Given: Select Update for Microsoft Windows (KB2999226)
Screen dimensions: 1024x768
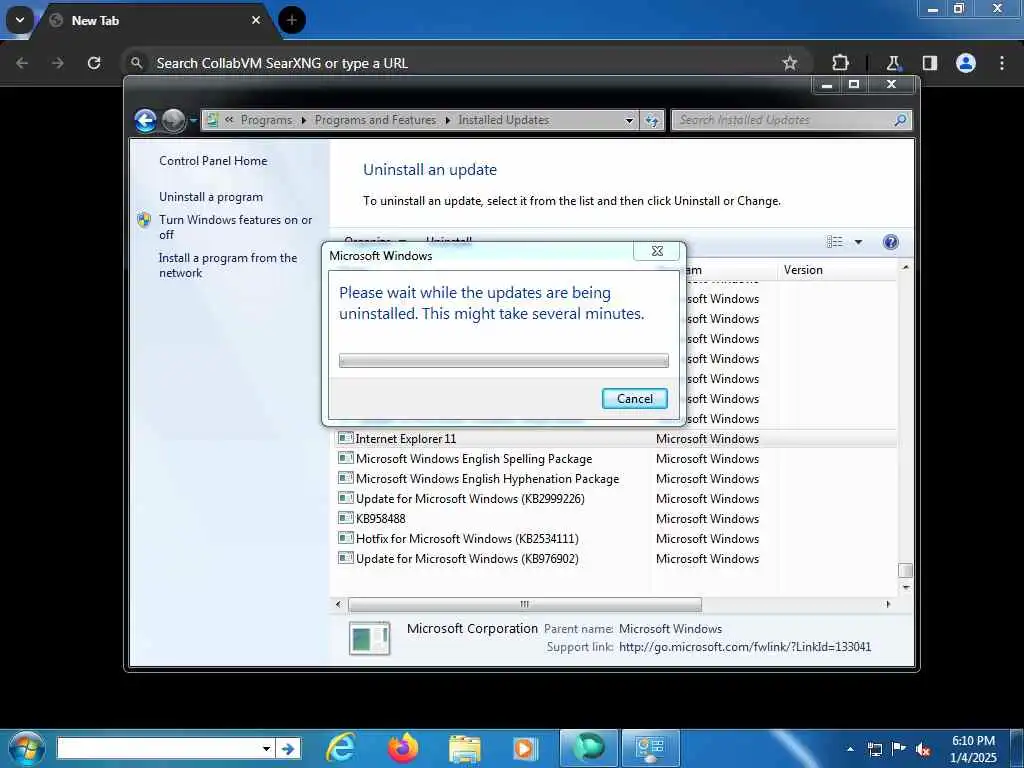Looking at the screenshot, I should tap(616, 498).
